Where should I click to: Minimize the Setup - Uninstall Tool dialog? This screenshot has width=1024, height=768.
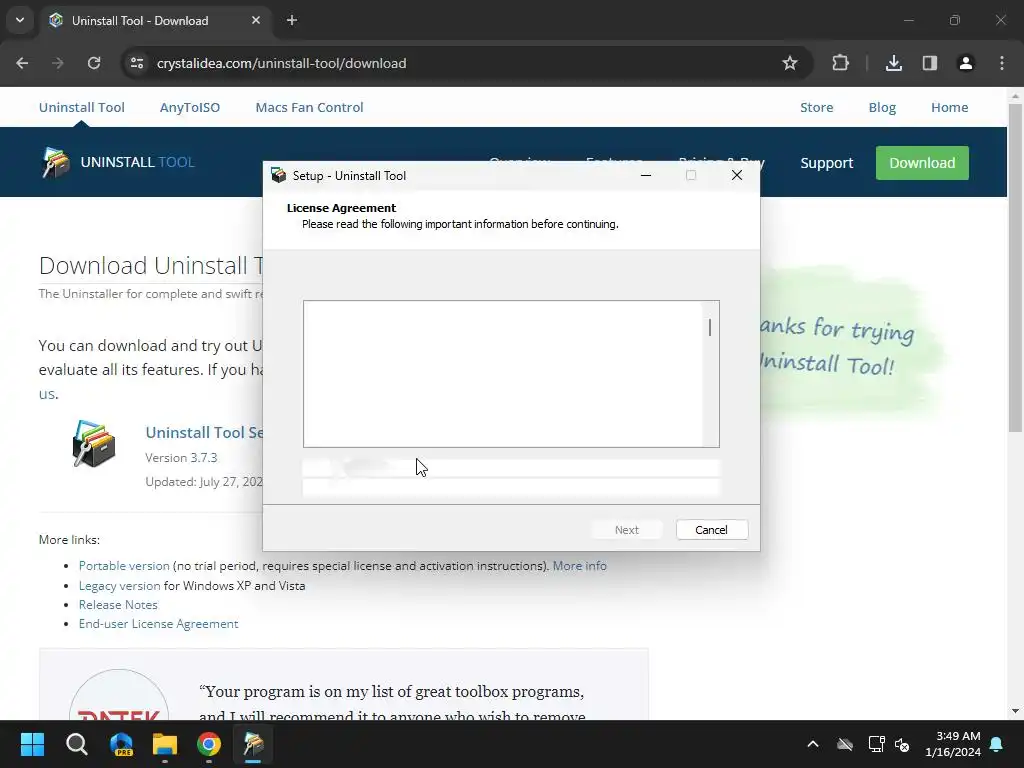coord(646,175)
